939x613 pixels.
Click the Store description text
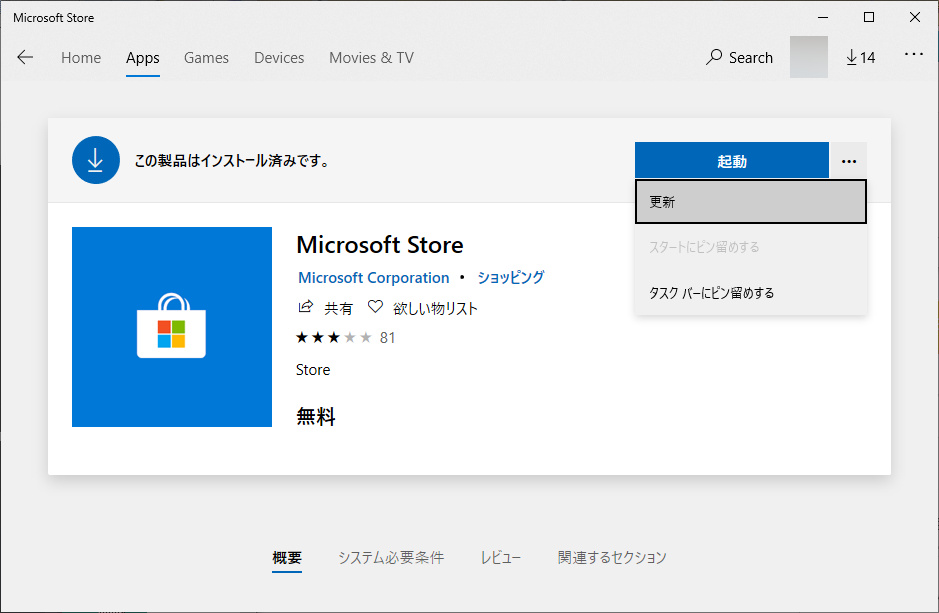[313, 370]
